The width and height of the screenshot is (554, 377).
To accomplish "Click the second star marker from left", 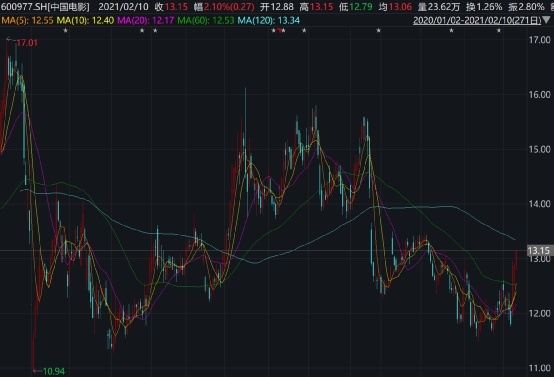I will click(x=142, y=31).
